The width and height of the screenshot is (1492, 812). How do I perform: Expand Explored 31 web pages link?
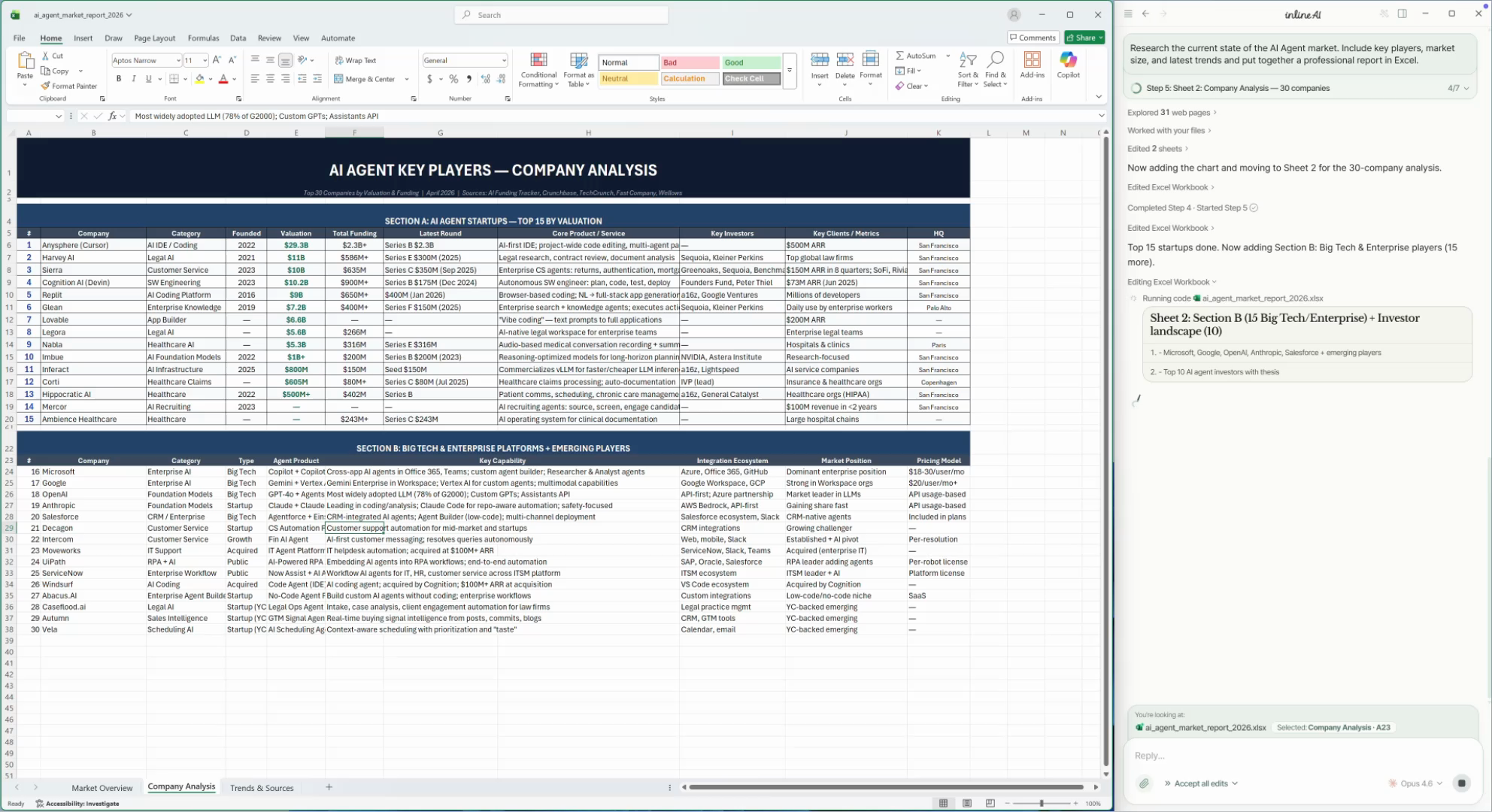[1171, 112]
